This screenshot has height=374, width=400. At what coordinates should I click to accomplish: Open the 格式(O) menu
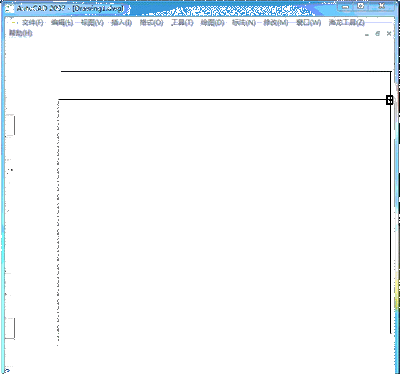151,23
